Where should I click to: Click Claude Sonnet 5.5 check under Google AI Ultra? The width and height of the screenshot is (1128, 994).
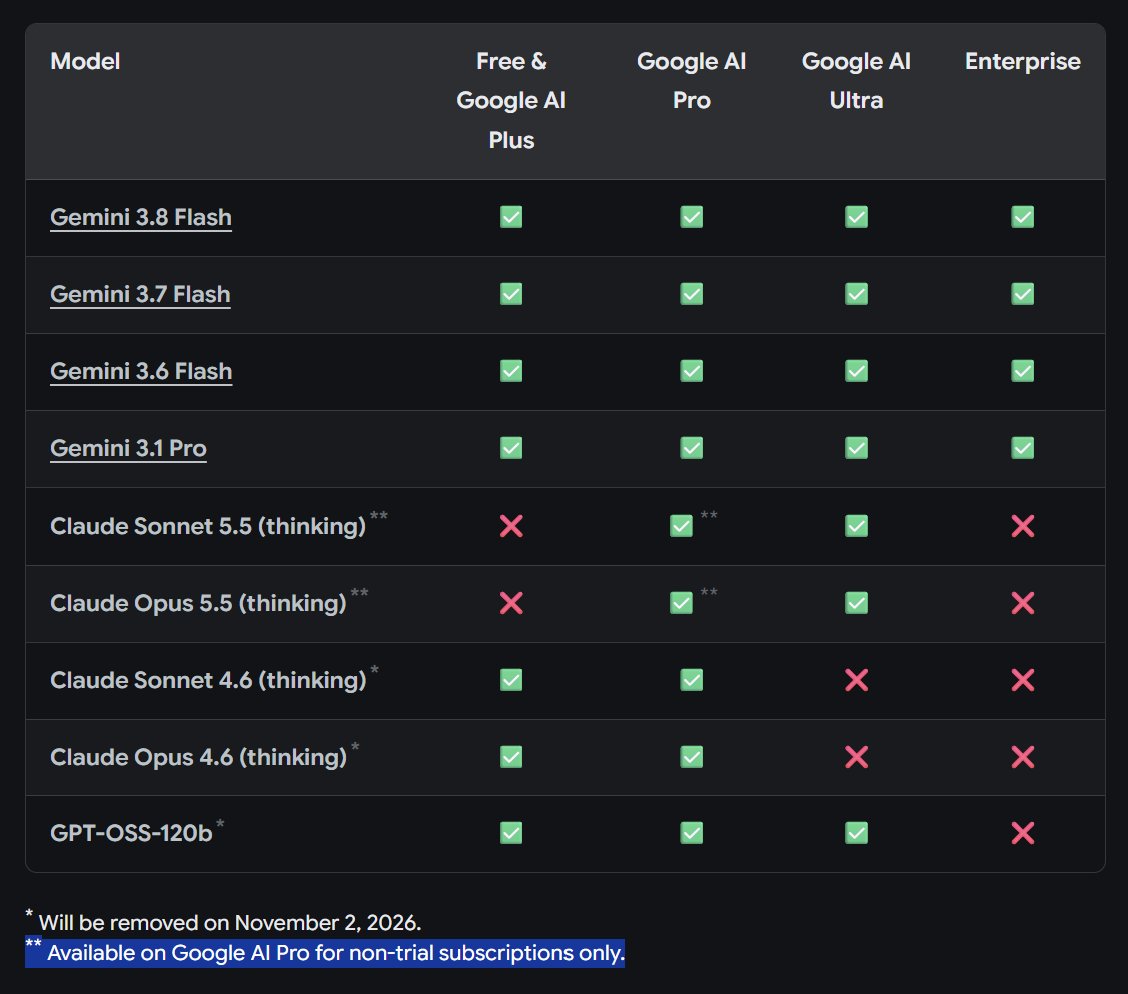(x=856, y=526)
